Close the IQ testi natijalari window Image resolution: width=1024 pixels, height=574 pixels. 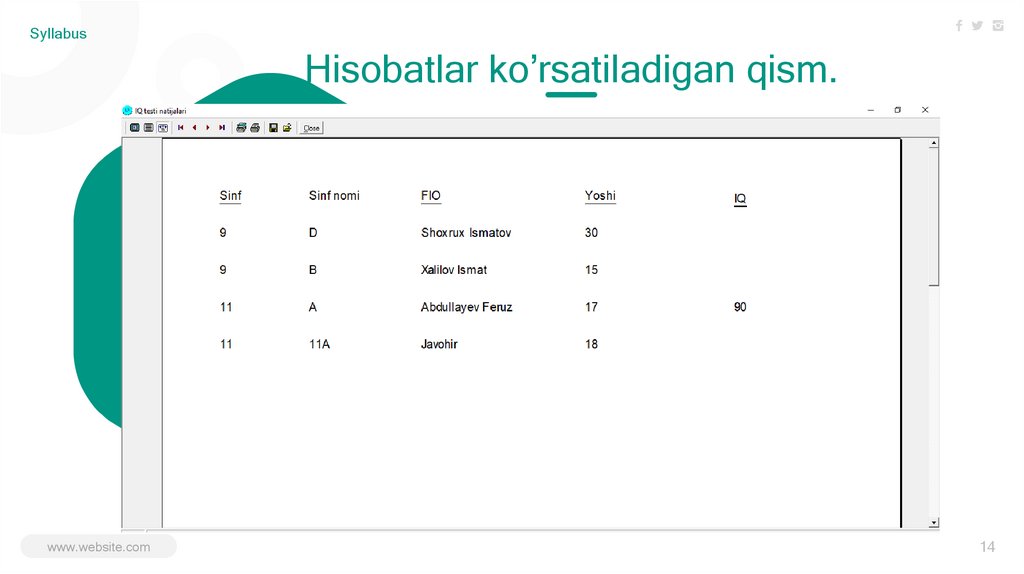point(925,110)
